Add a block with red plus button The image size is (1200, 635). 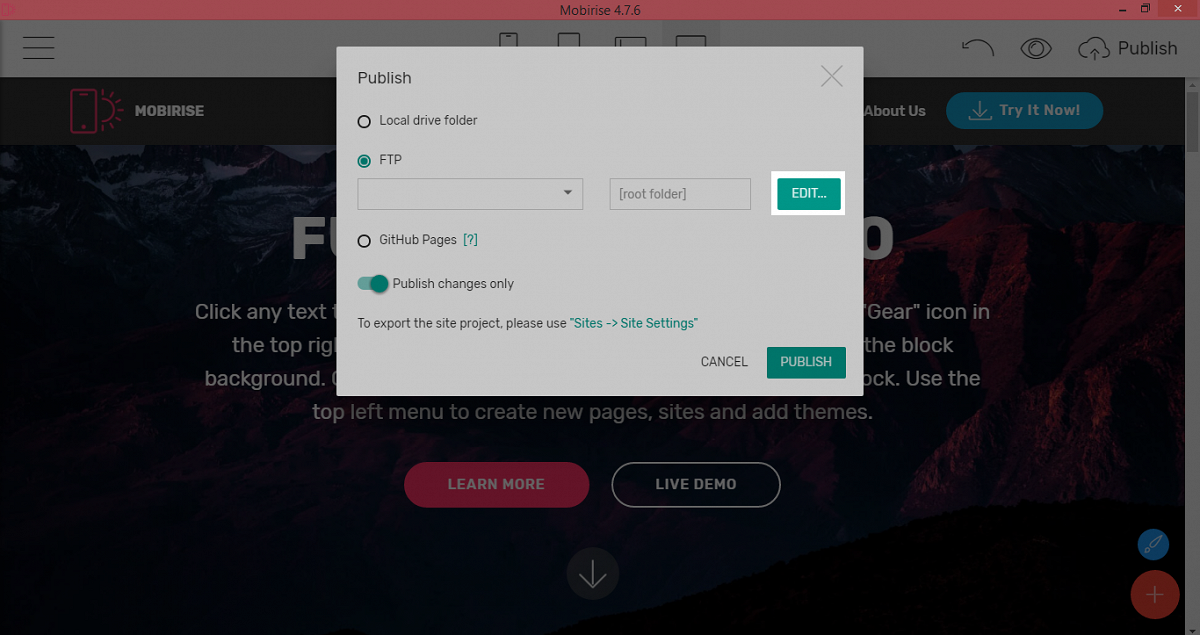click(x=1155, y=595)
